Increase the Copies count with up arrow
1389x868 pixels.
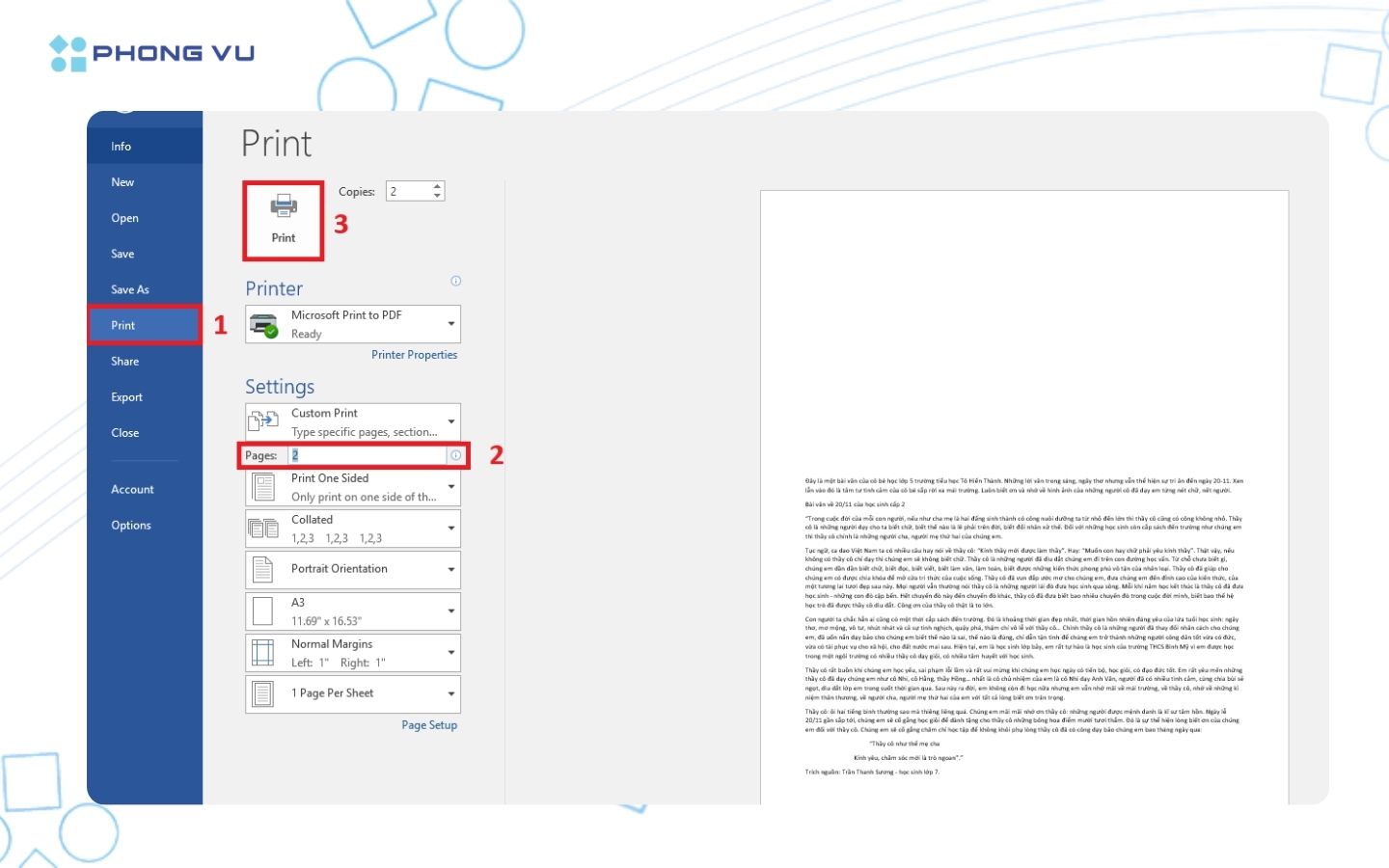point(437,186)
